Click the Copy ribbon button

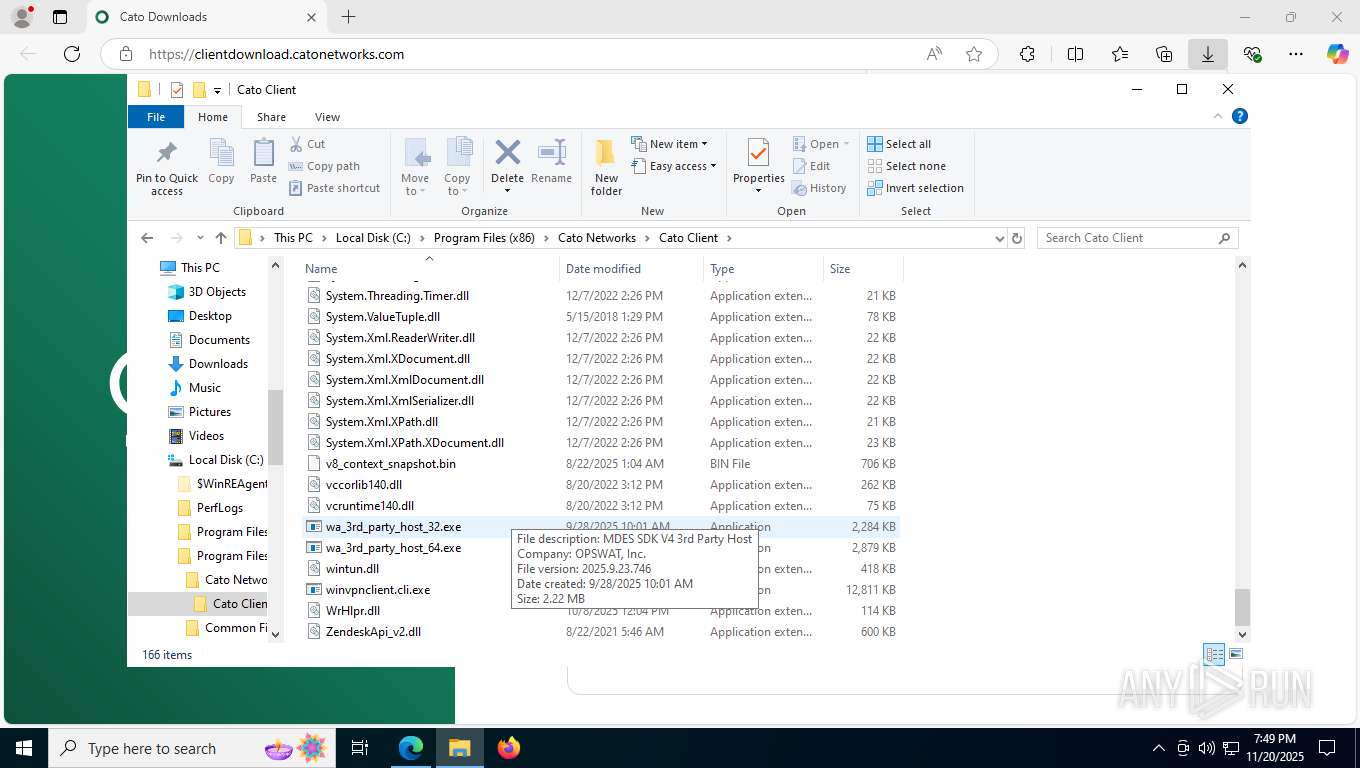221,163
